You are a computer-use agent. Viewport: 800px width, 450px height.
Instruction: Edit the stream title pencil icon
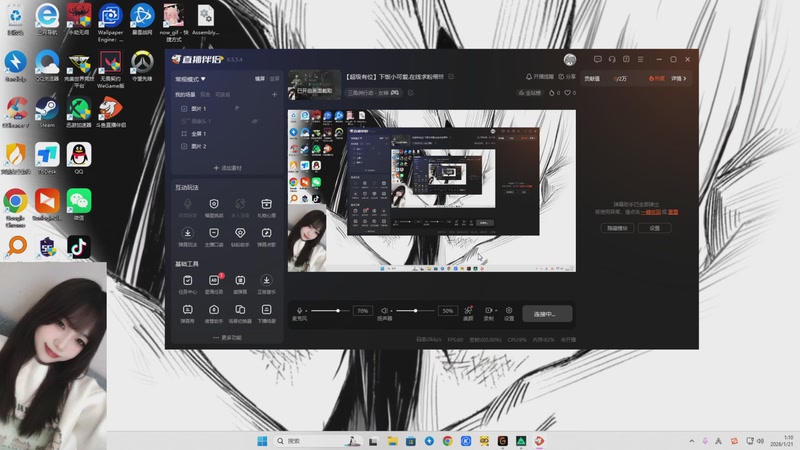click(451, 77)
